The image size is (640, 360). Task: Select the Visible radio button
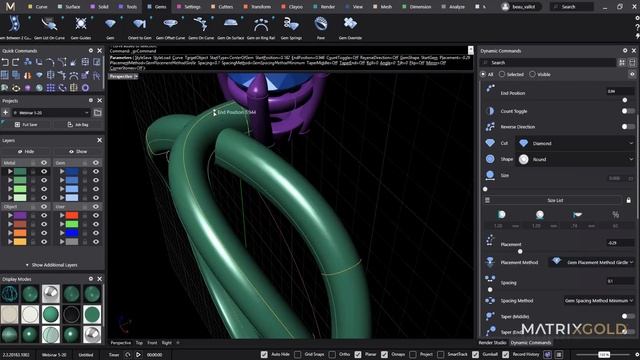point(532,74)
